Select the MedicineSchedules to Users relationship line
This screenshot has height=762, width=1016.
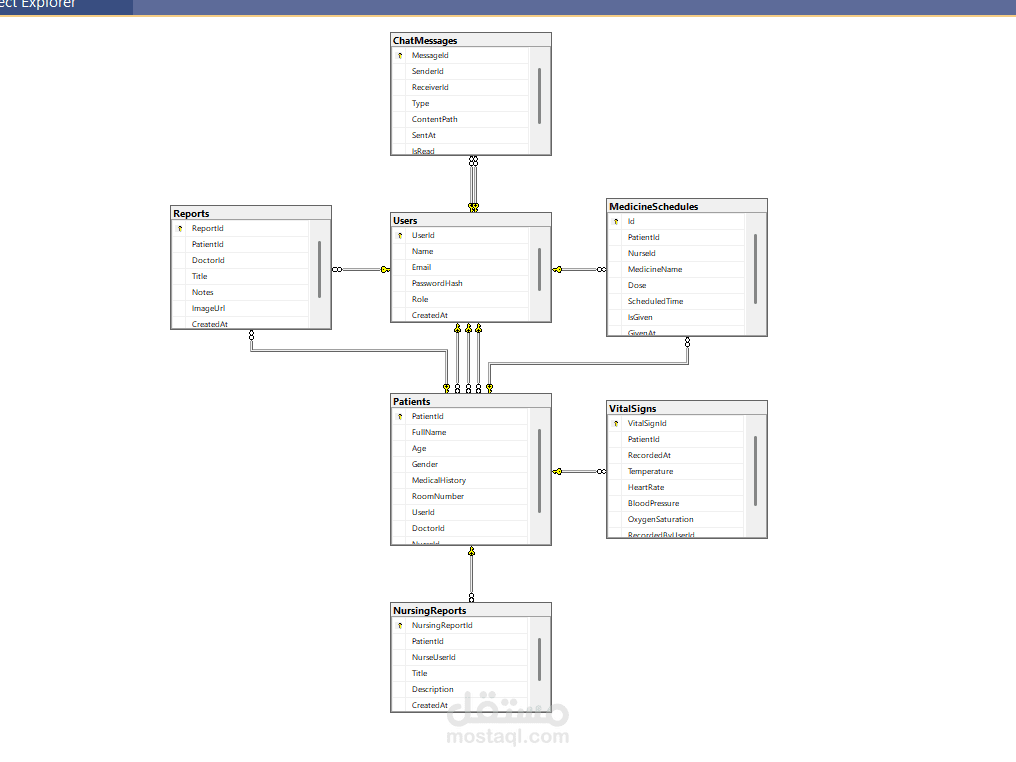click(x=579, y=270)
